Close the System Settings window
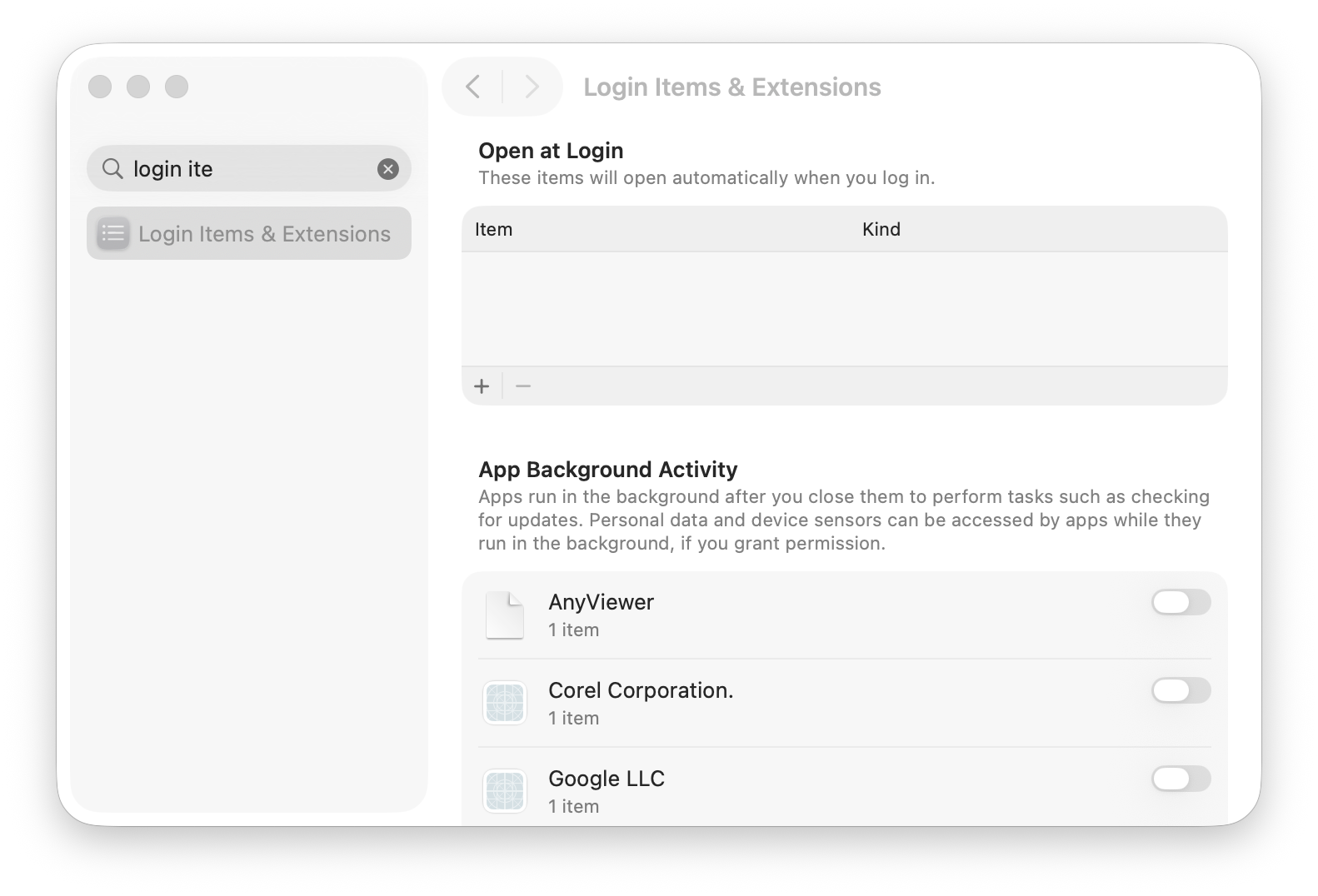 tap(100, 87)
